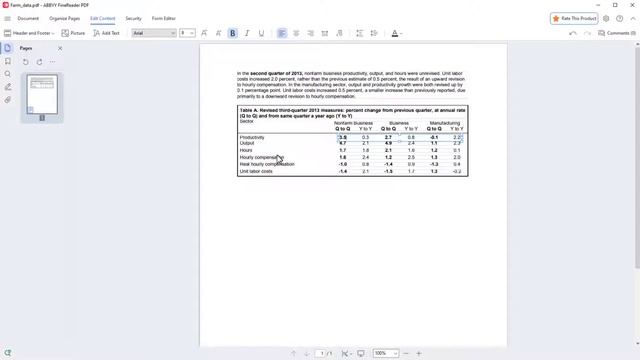Toggle the Pages sidebar icon
The image size is (640, 360).
pyautogui.click(x=7, y=48)
